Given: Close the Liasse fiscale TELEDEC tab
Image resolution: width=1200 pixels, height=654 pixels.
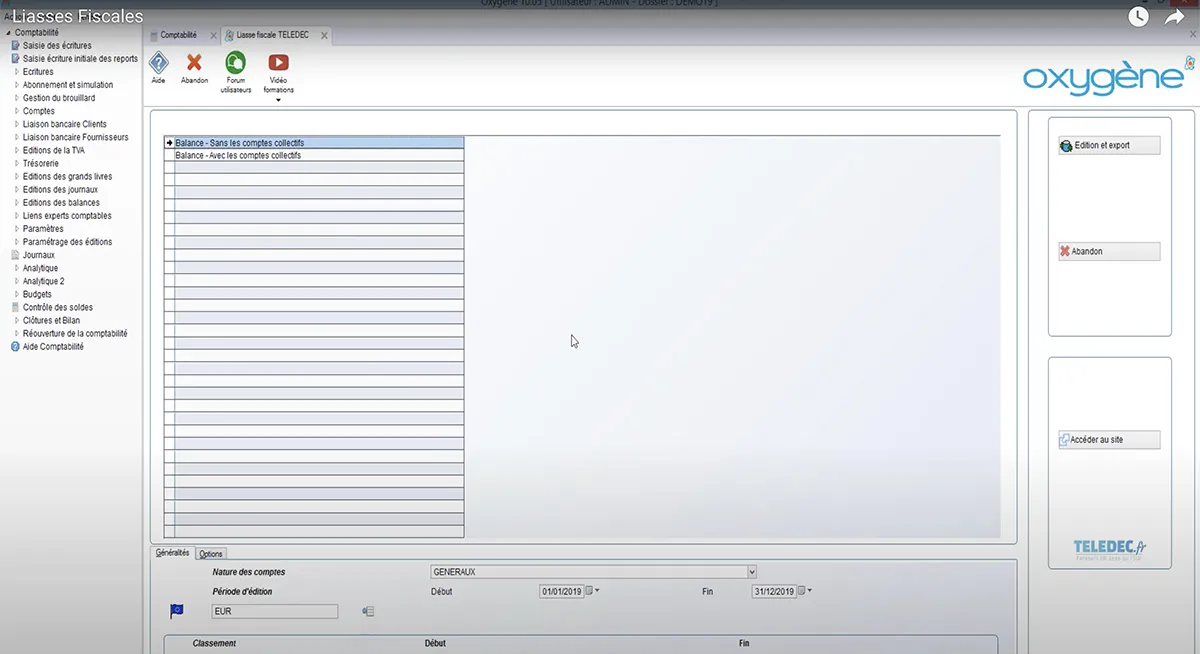Looking at the screenshot, I should pos(322,36).
